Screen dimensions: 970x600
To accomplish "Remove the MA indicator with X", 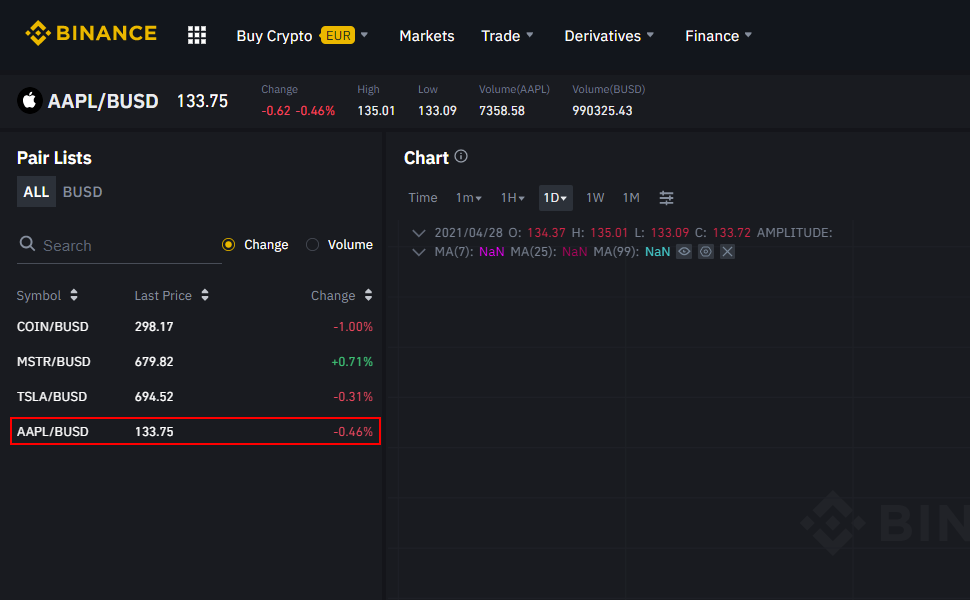I will [x=727, y=252].
